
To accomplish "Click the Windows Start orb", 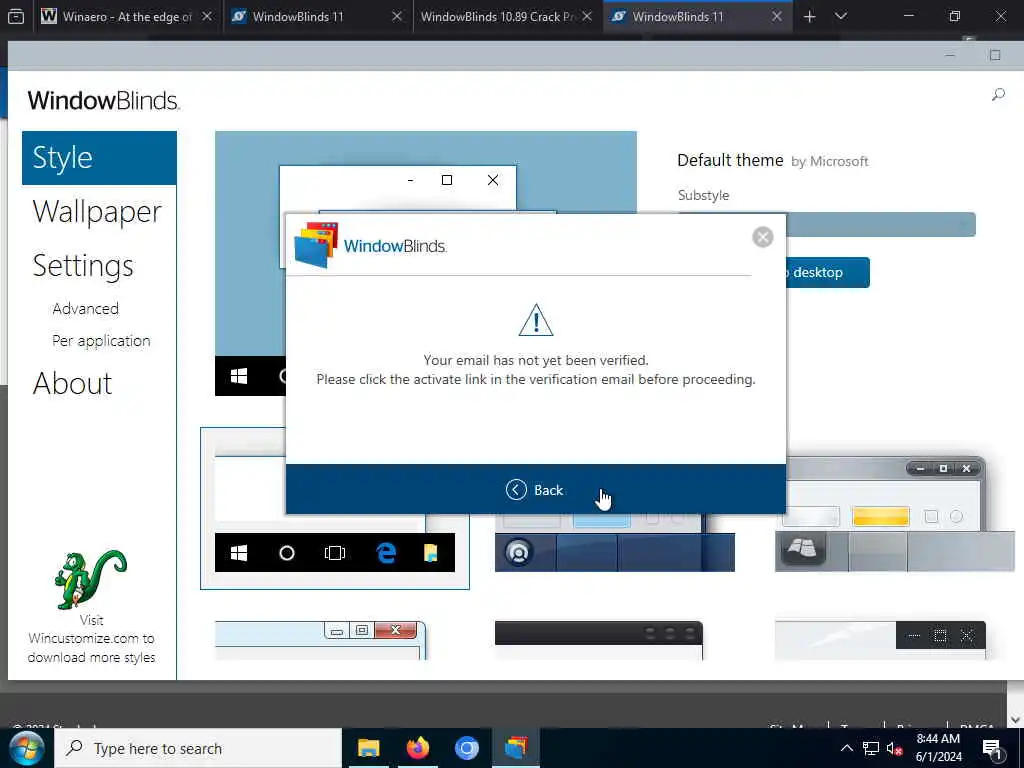I will pos(25,748).
